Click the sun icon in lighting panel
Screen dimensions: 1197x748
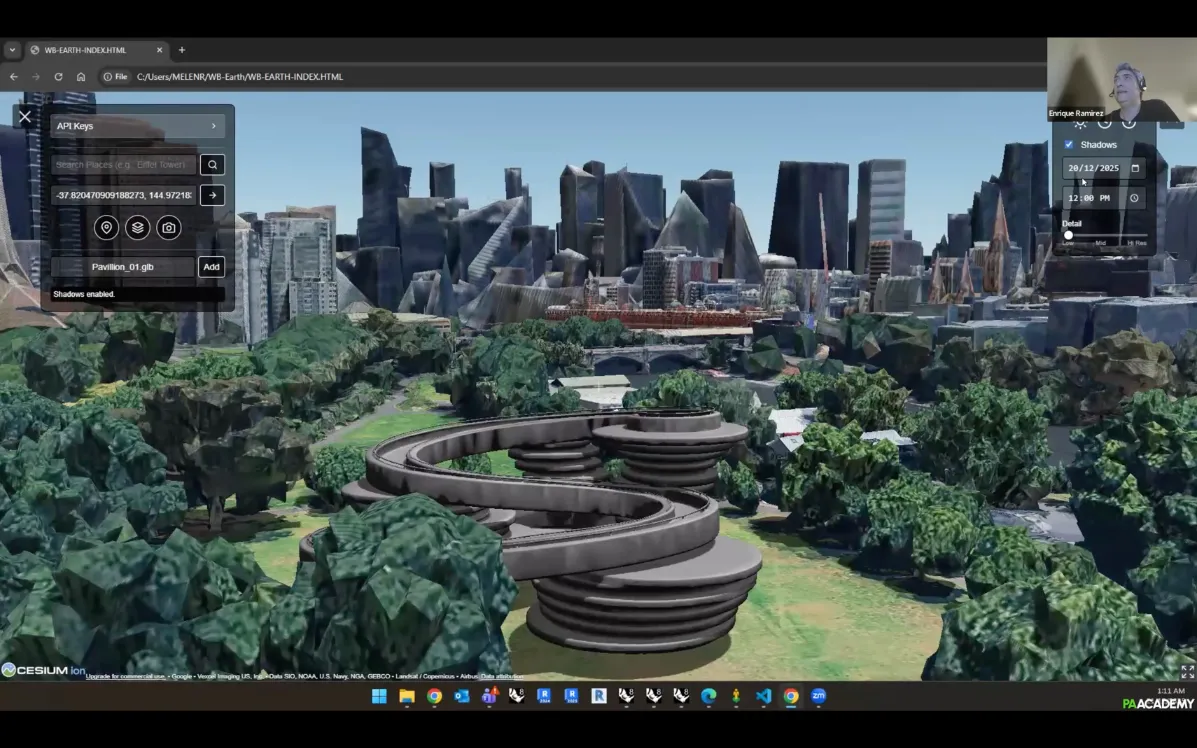point(1080,124)
